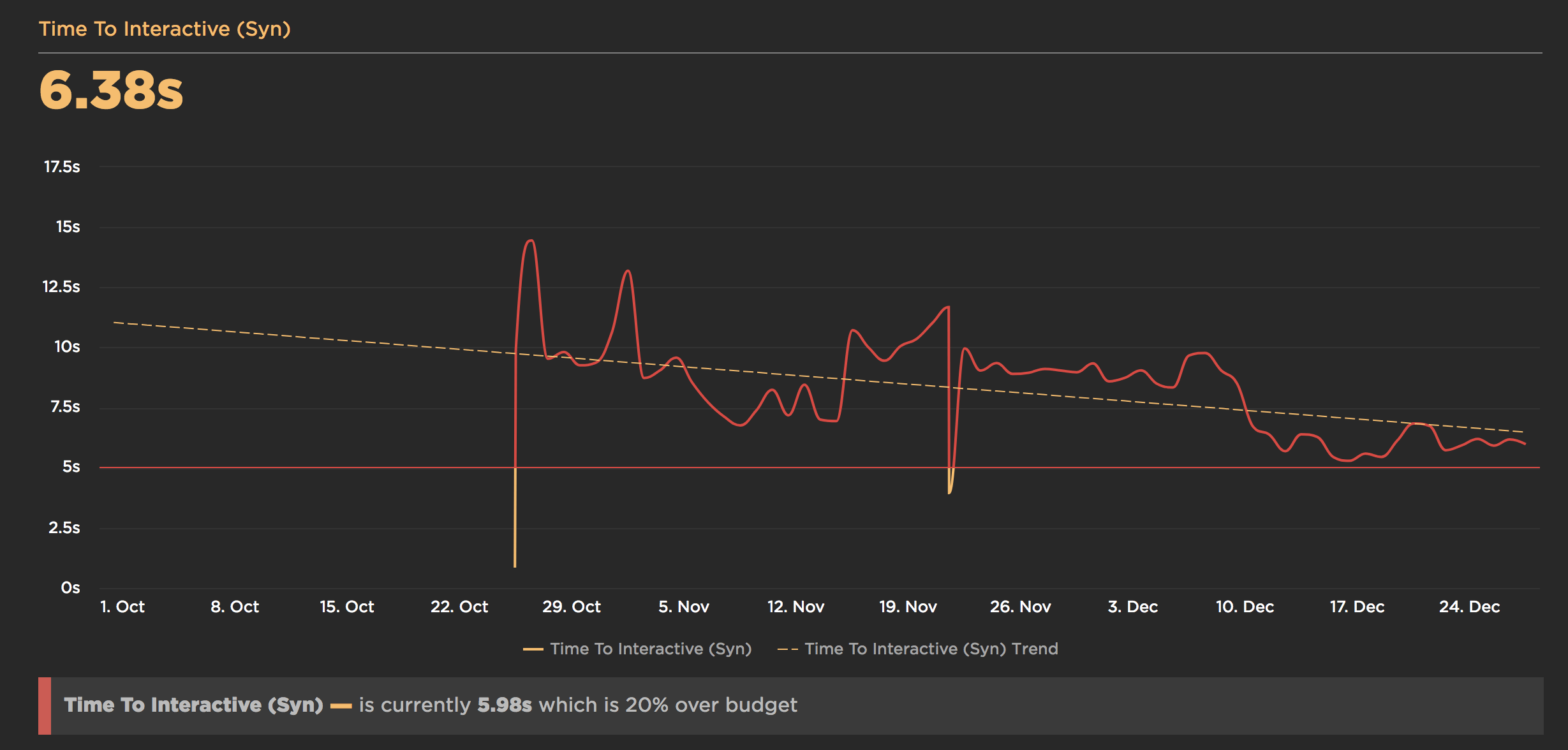The width and height of the screenshot is (1568, 750).
Task: Toggle the Time To Interactive (Syn) legend entry
Action: click(649, 649)
